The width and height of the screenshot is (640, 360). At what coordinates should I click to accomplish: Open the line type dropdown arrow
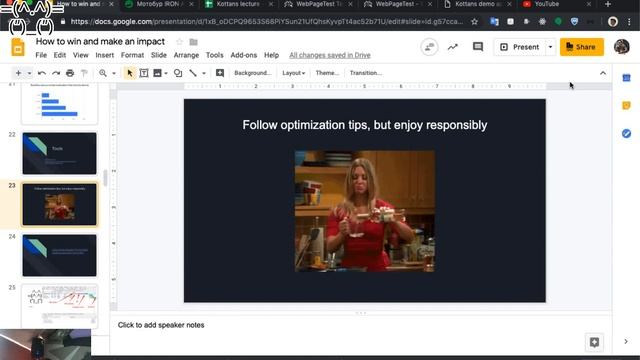204,73
